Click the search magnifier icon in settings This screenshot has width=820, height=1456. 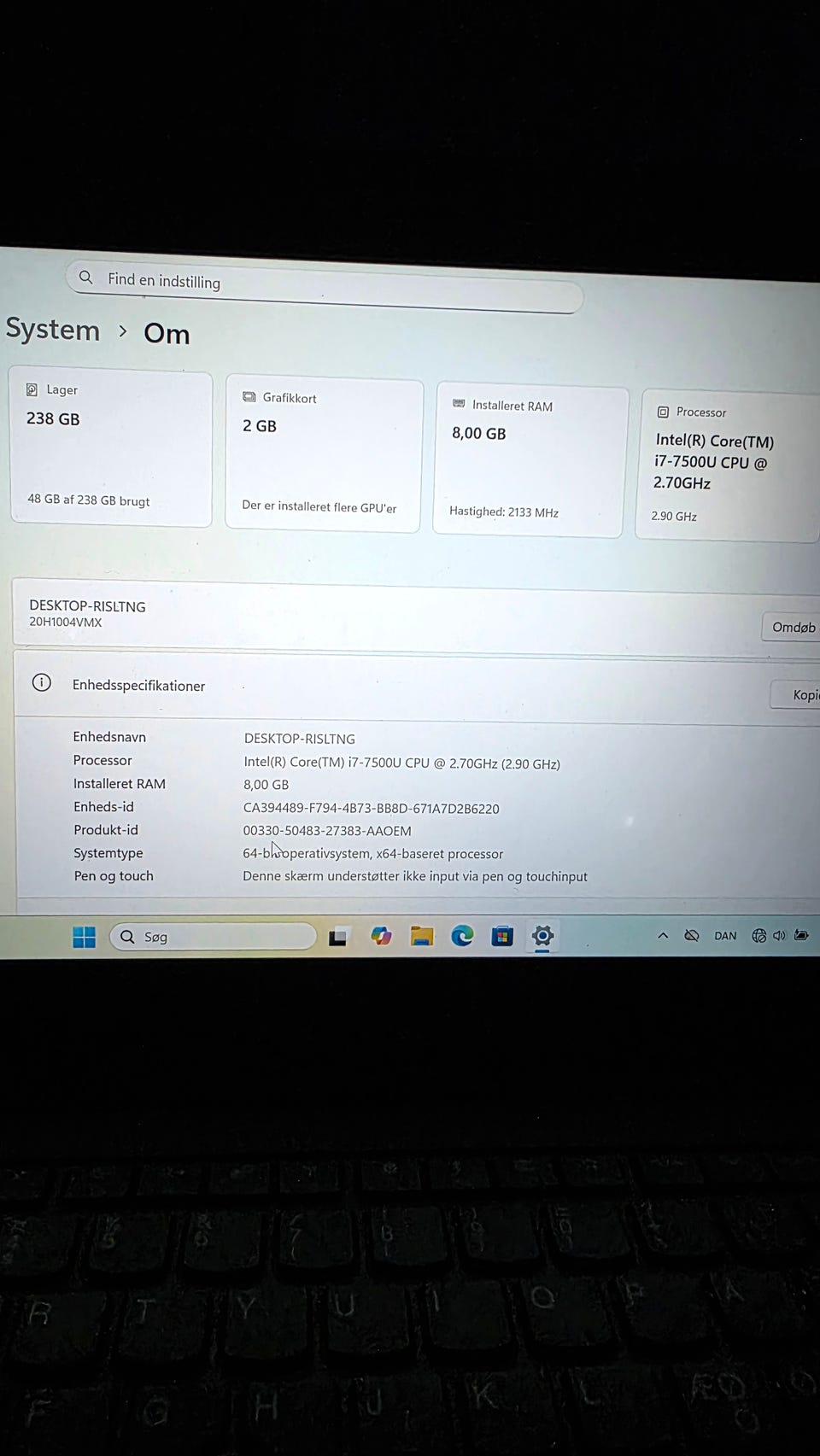click(85, 278)
